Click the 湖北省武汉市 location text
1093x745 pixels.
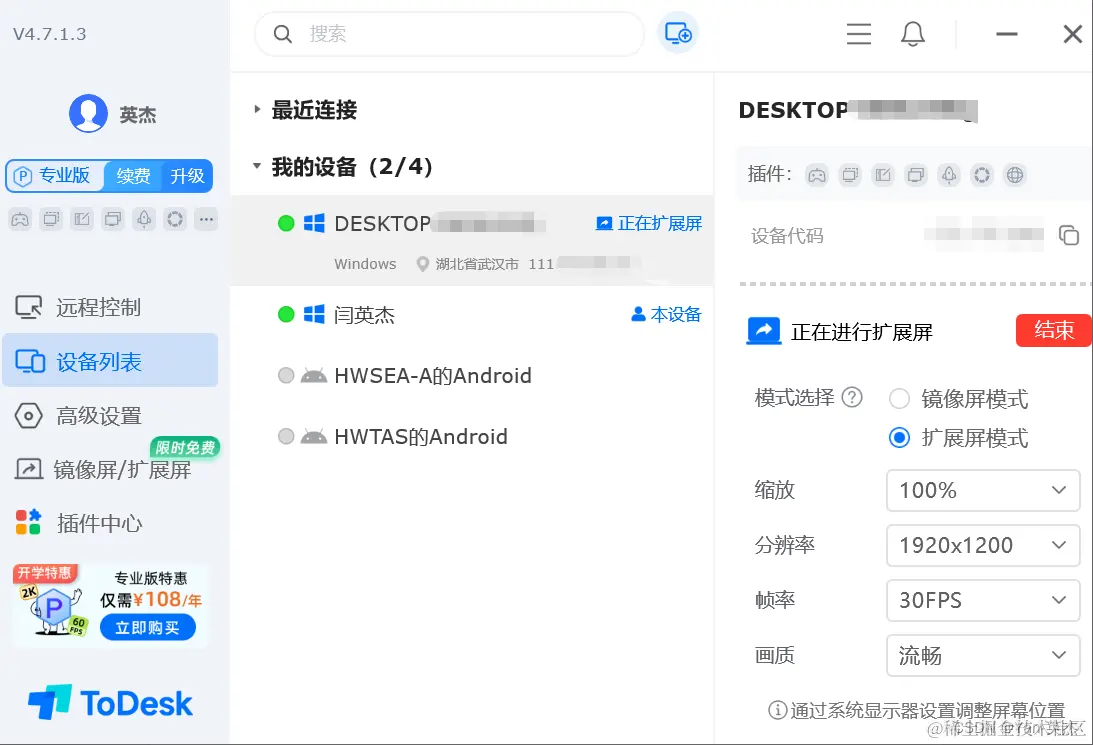(x=477, y=264)
